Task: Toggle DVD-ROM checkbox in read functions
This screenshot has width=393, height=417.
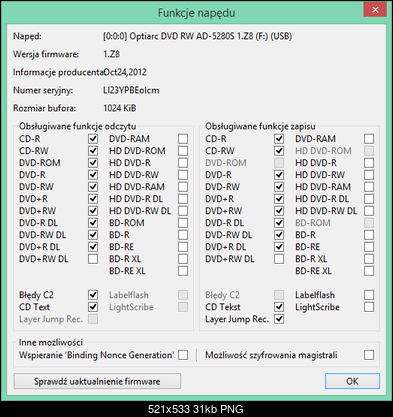Action: pyautogui.click(x=93, y=163)
